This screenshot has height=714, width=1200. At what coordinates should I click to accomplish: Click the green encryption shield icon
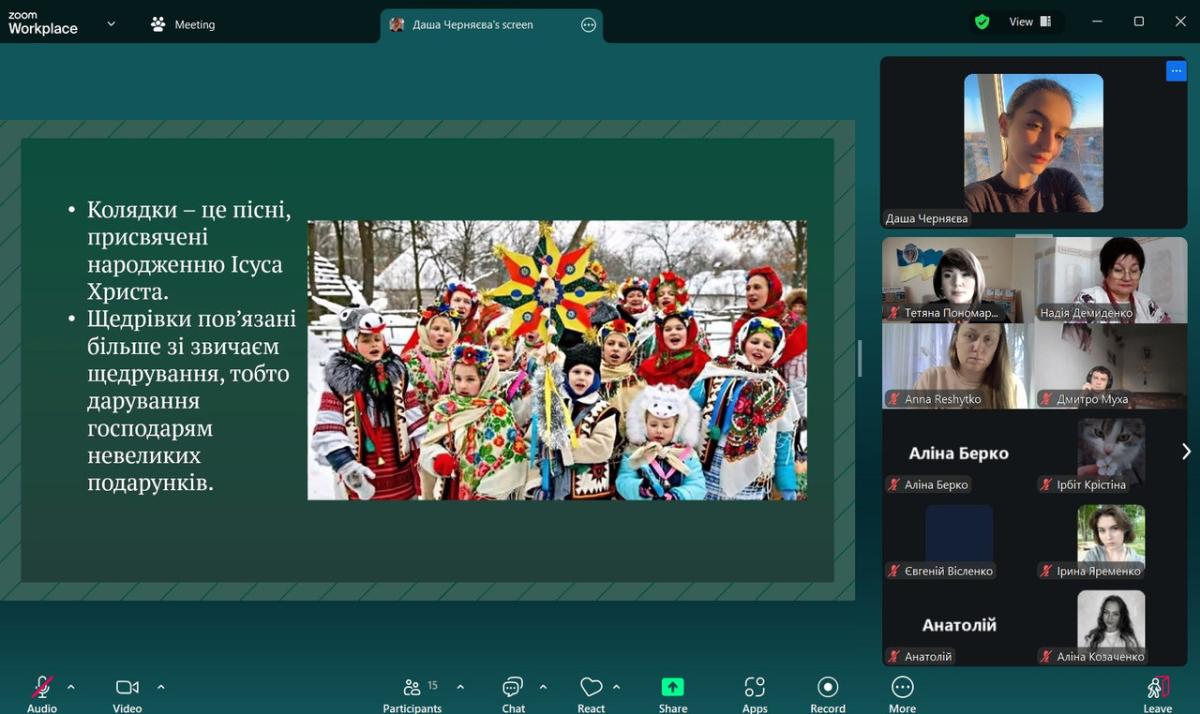coord(982,22)
